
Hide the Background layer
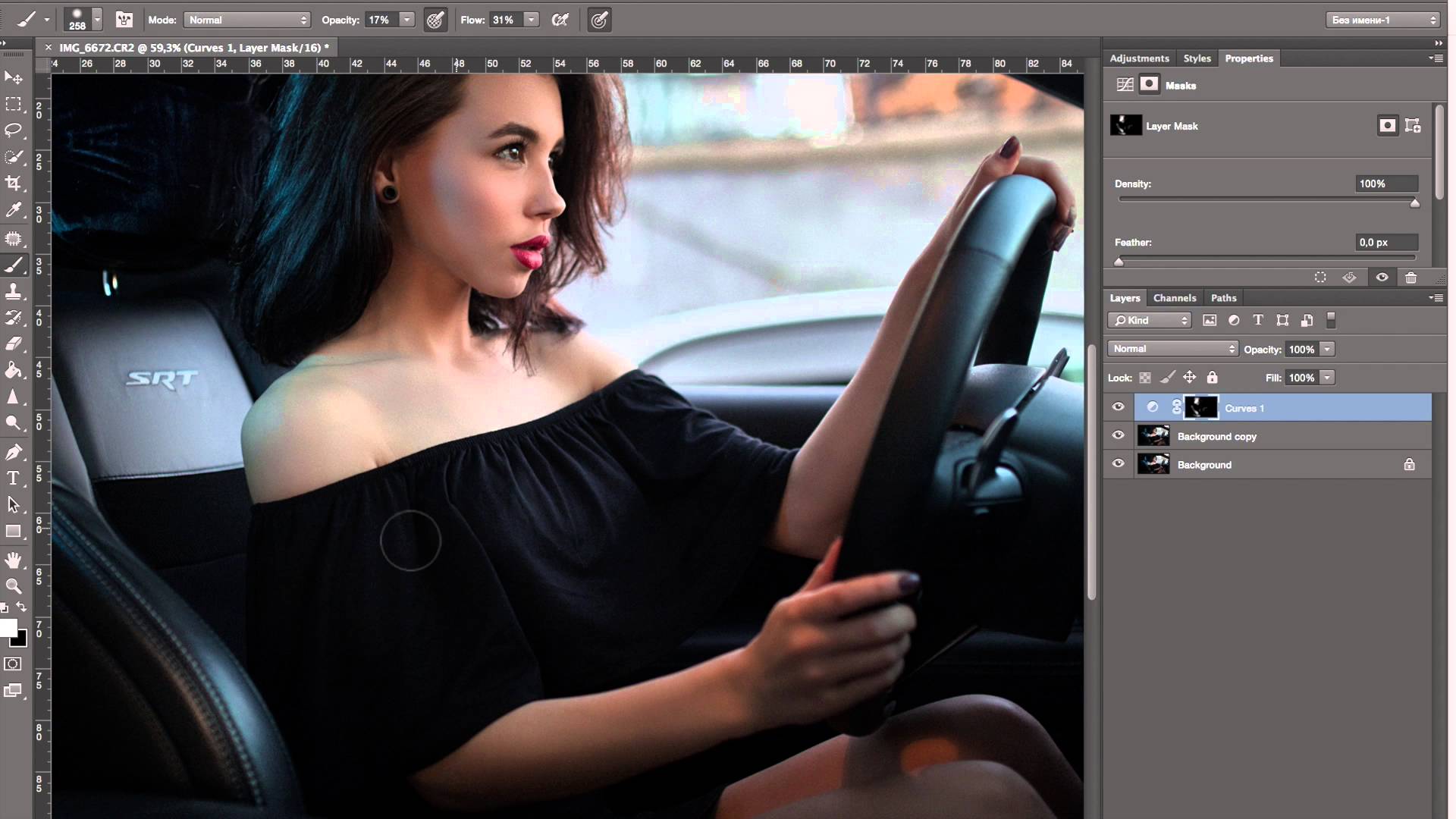(1118, 463)
